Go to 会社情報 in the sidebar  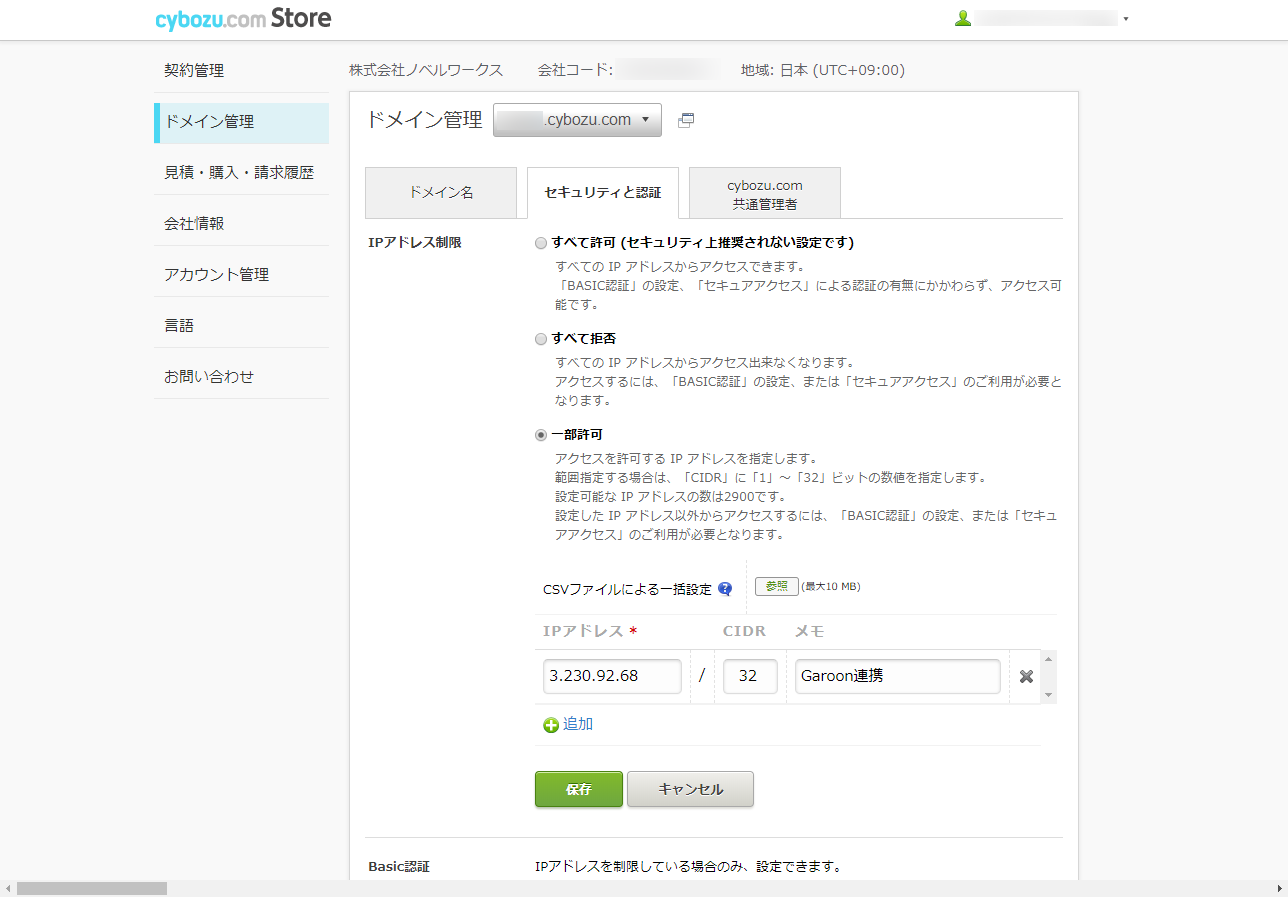tap(241, 224)
